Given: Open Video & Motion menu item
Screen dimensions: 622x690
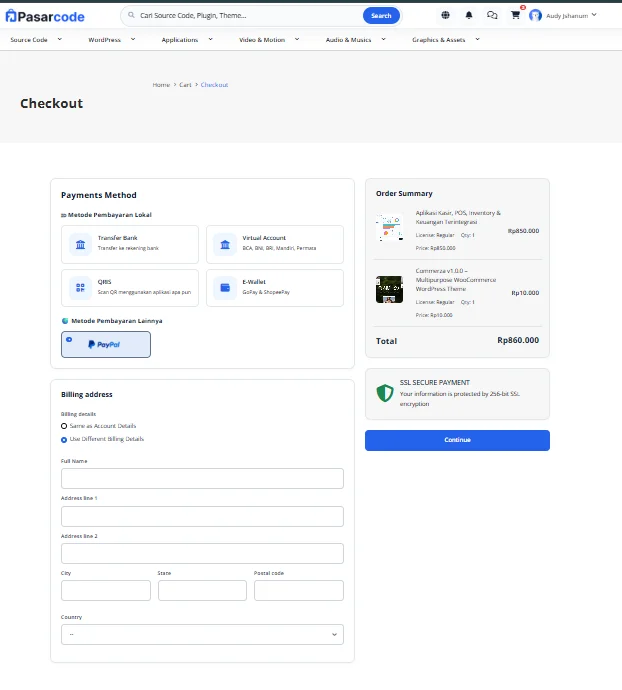Looking at the screenshot, I should (x=262, y=40).
